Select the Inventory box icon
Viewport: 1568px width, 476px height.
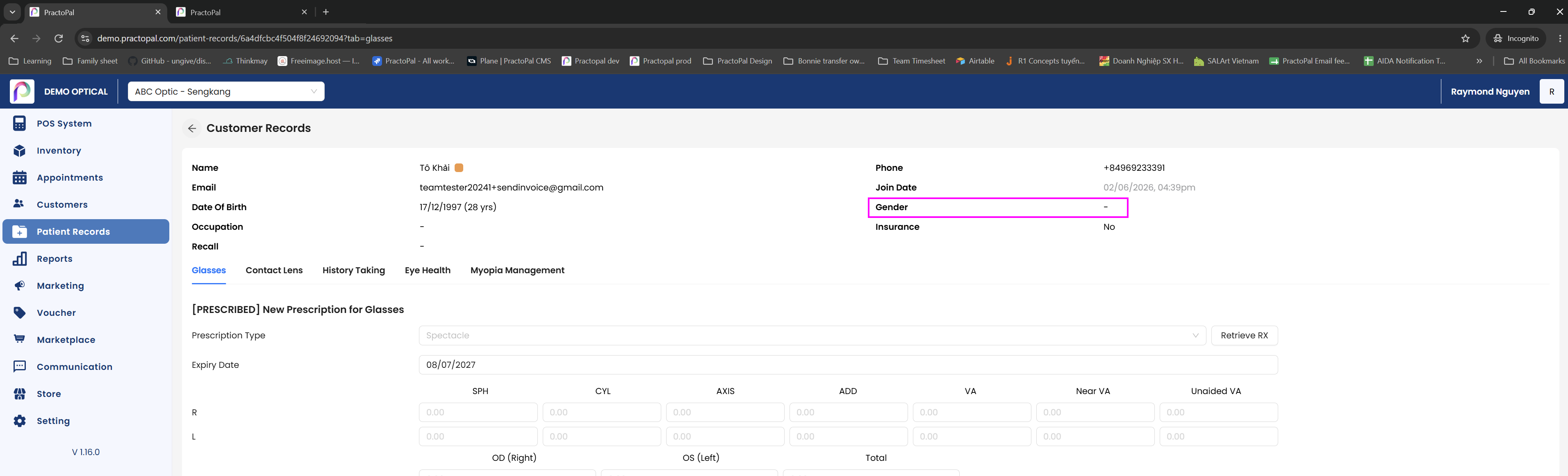20,151
